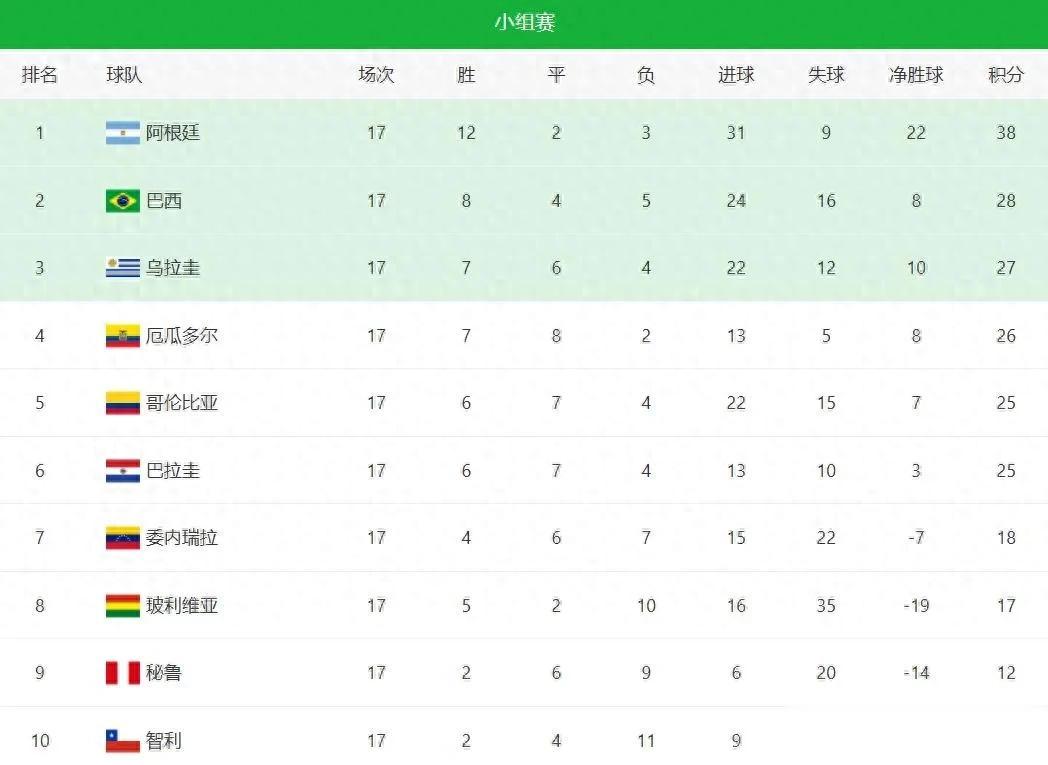This screenshot has height=765, width=1048.
Task: Click the Brazil flag icon
Action: coord(123,201)
